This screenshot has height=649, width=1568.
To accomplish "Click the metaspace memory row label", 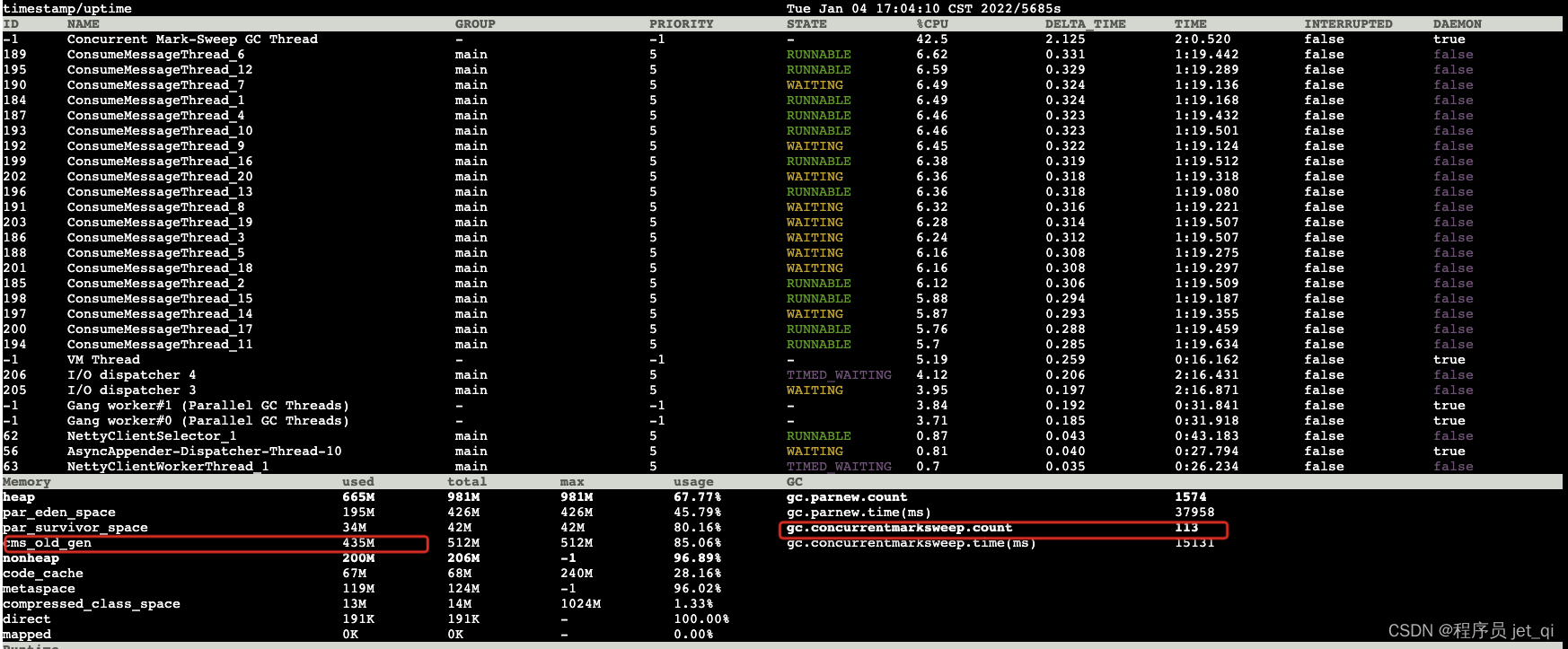I will coord(39,589).
